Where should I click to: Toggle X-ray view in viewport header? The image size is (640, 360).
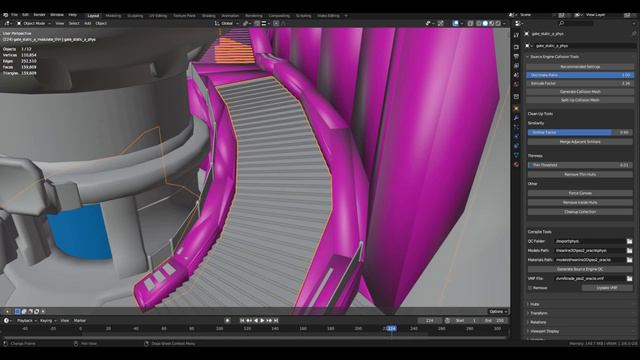click(x=470, y=24)
